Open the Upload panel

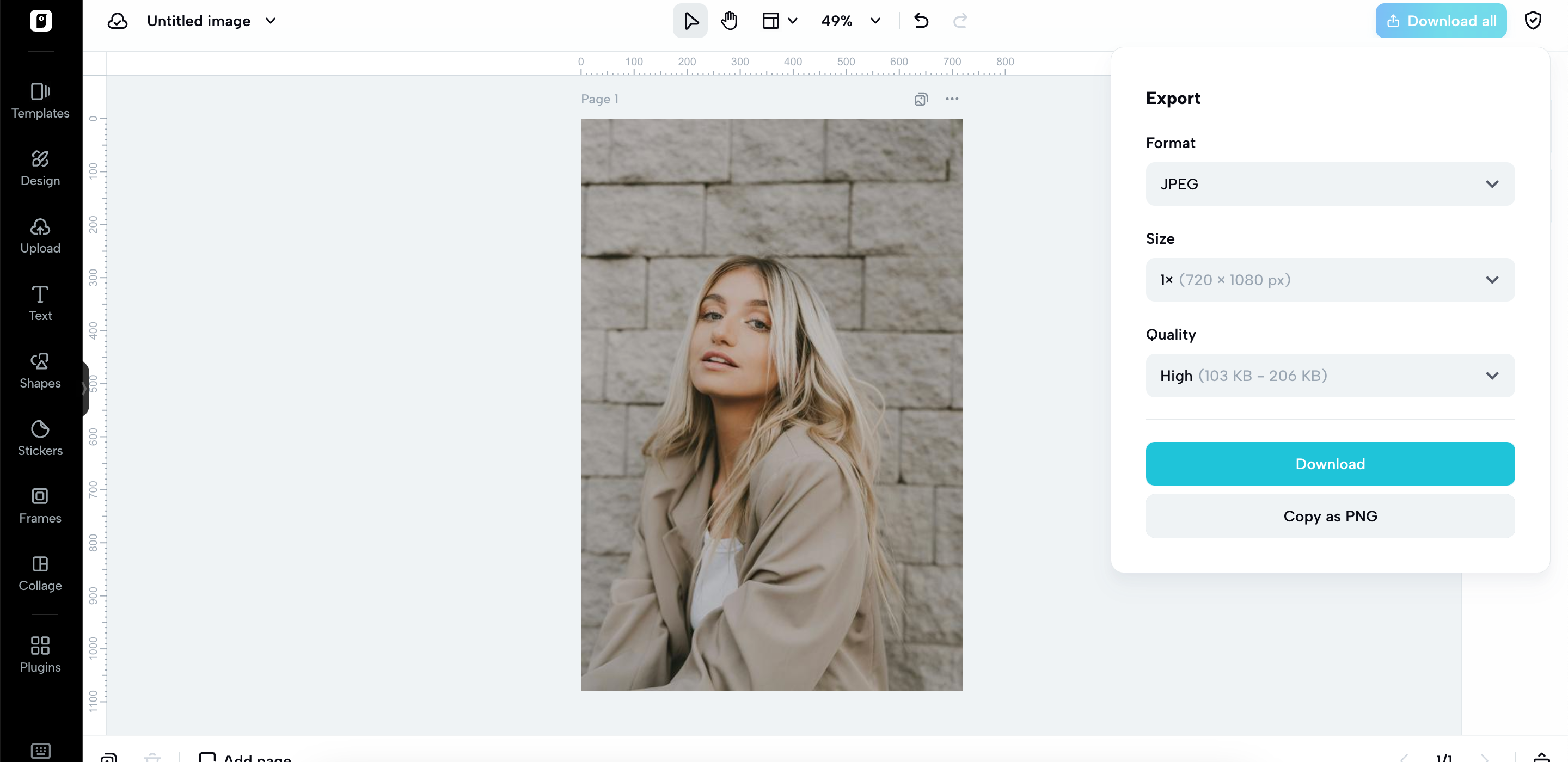(40, 236)
